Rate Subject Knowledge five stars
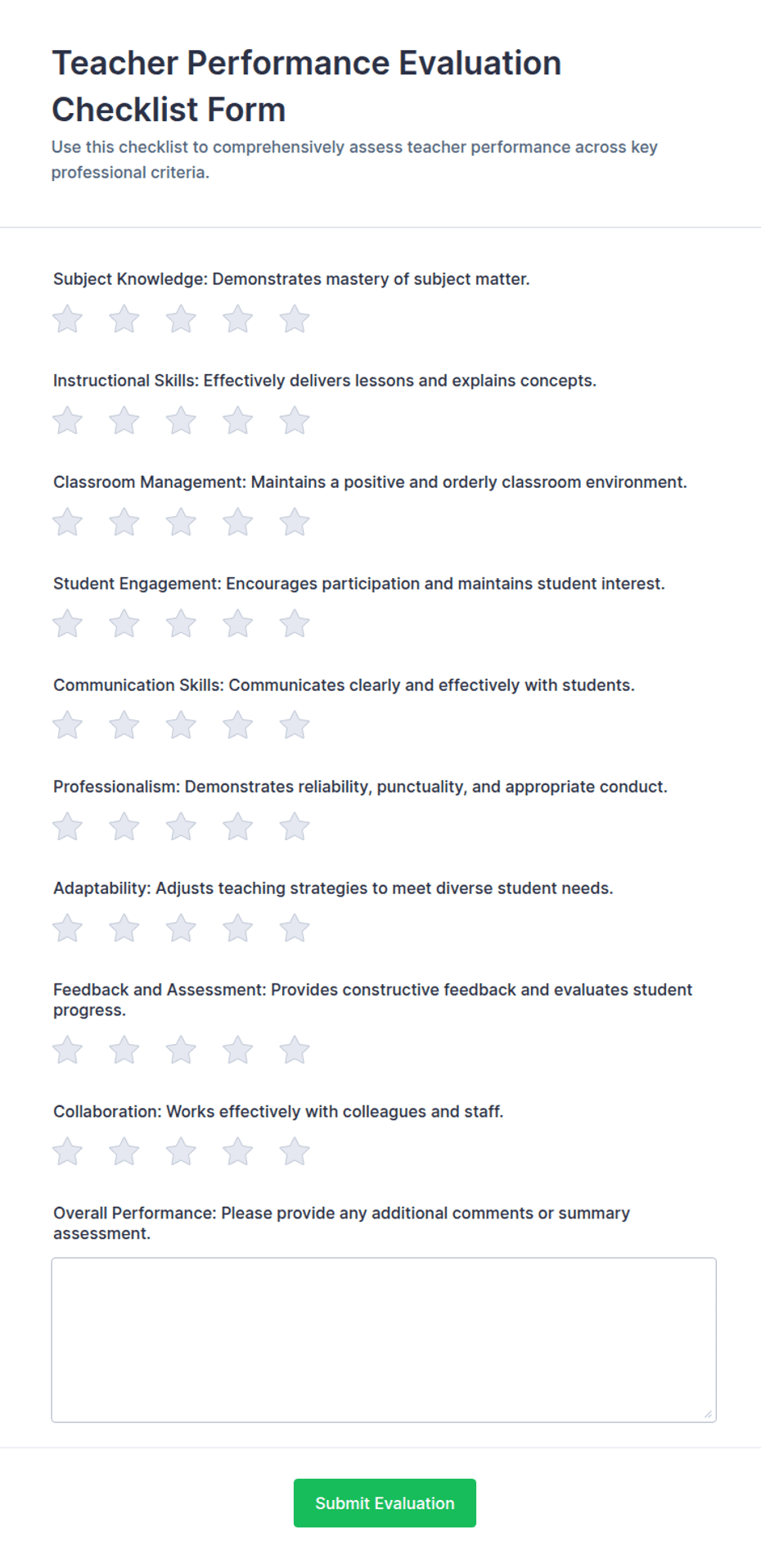The width and height of the screenshot is (761, 1568). pyautogui.click(x=295, y=319)
